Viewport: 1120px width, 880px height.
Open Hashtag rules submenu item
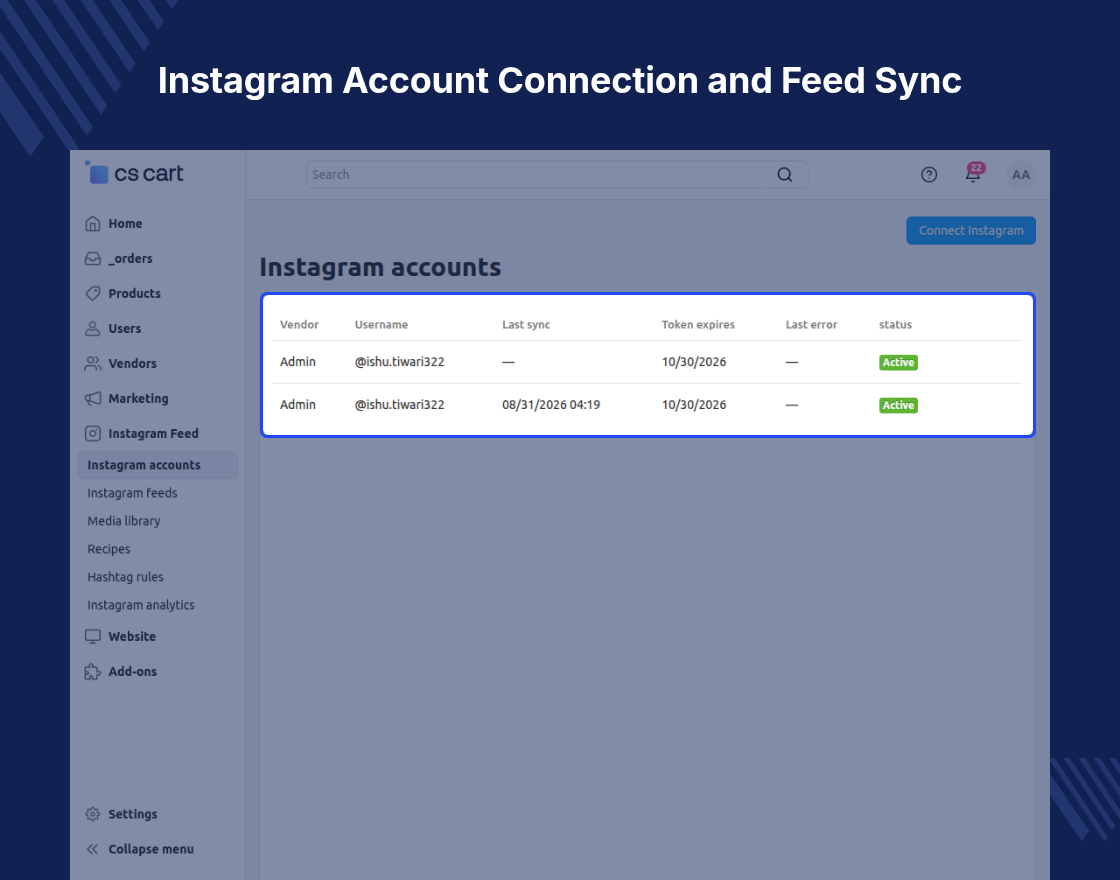click(125, 576)
